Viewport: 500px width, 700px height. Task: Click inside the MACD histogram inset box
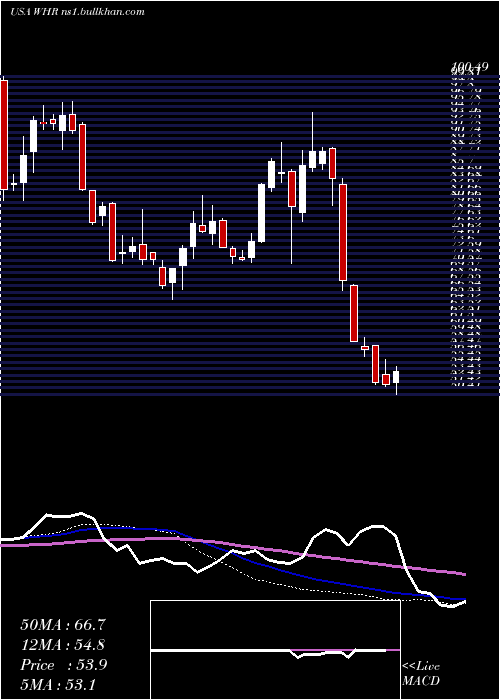tap(275, 650)
